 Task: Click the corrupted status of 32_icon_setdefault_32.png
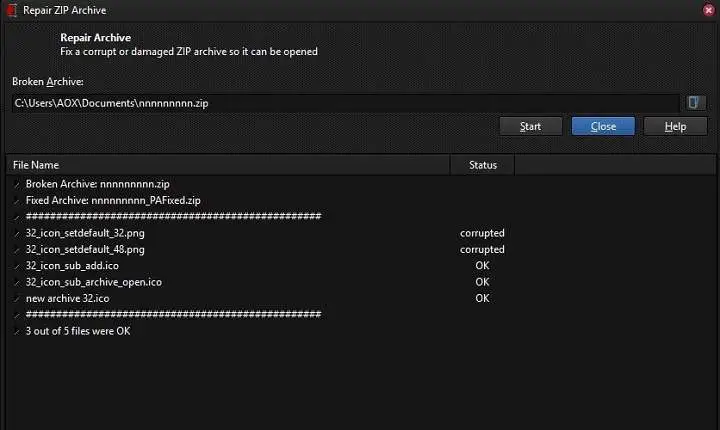[x=482, y=233]
